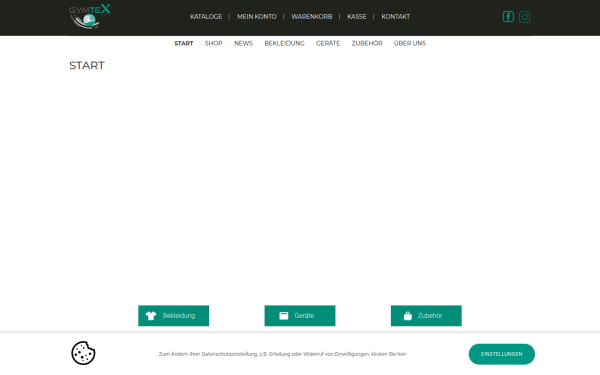Go to Kasse
This screenshot has width=600, height=375.
click(357, 16)
